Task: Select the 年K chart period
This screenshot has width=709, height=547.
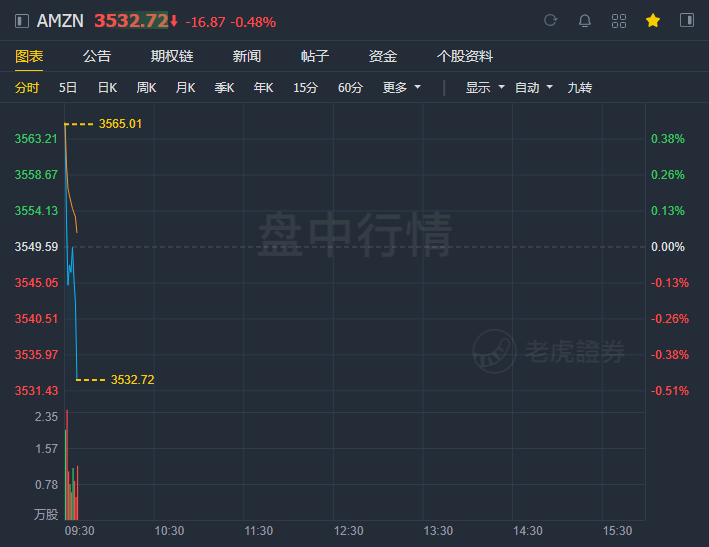Action: (264, 88)
